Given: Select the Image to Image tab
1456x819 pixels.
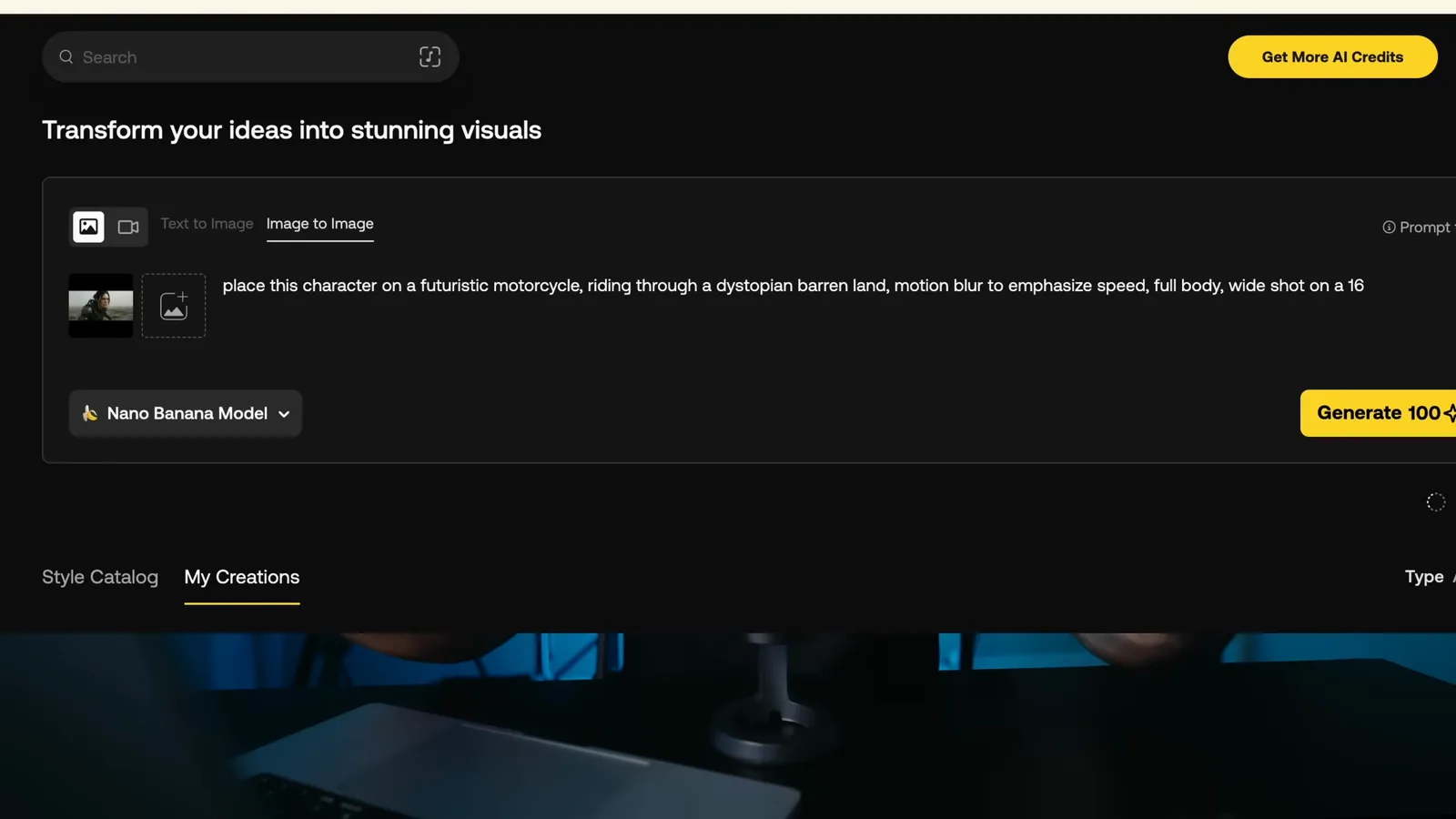Looking at the screenshot, I should point(319,224).
